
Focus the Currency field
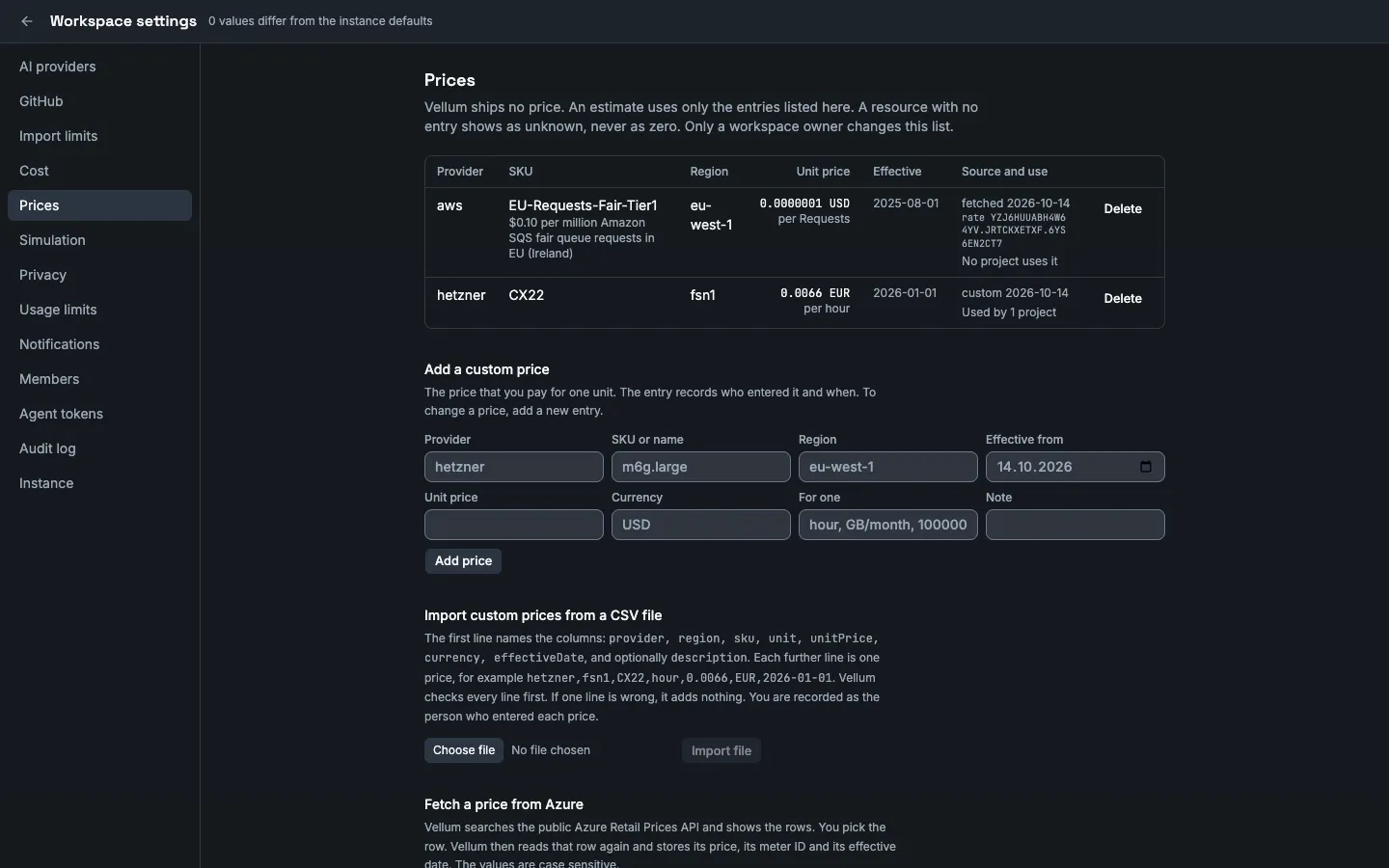[701, 525]
